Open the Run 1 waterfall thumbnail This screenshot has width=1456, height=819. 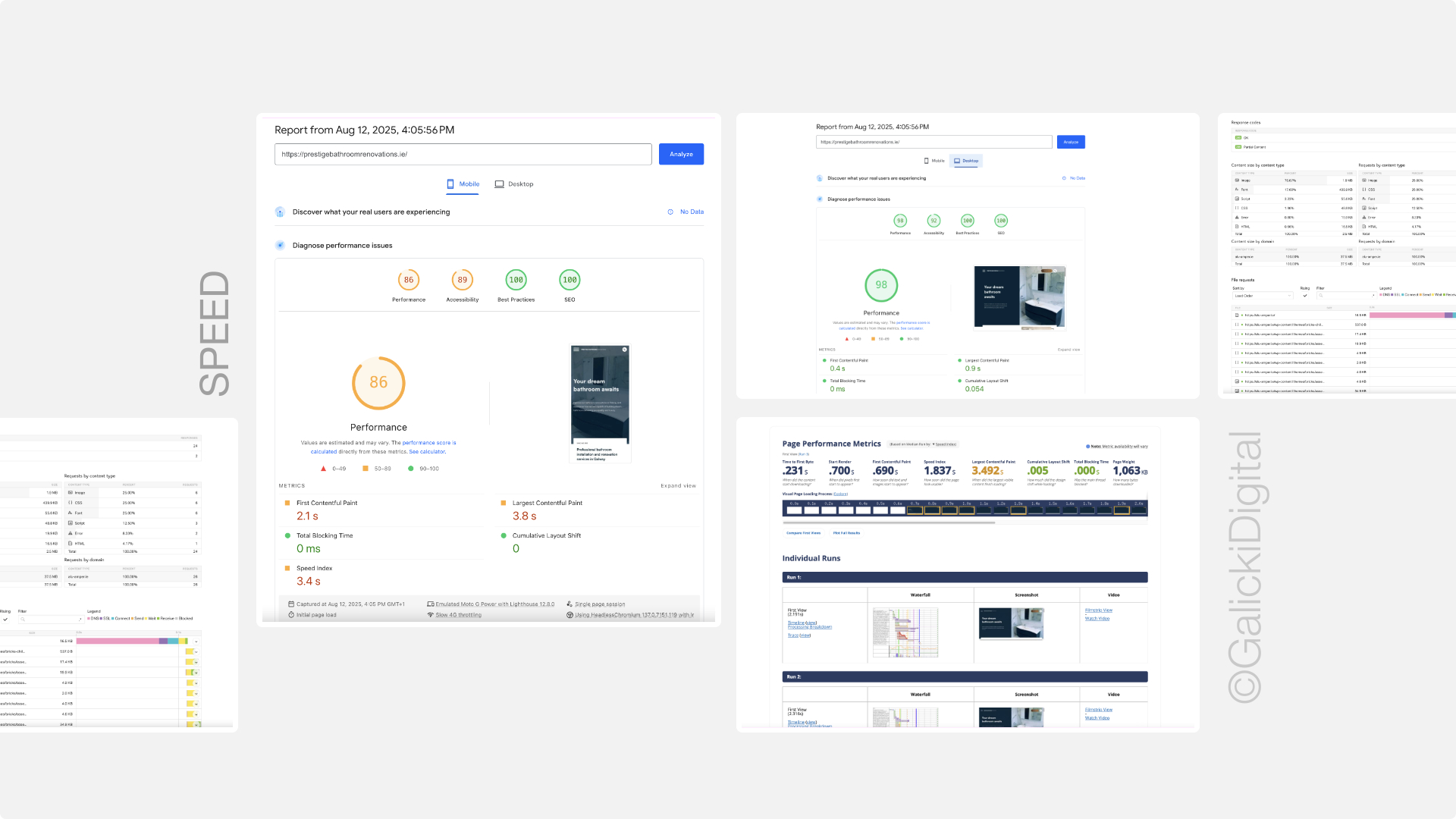pyautogui.click(x=905, y=632)
